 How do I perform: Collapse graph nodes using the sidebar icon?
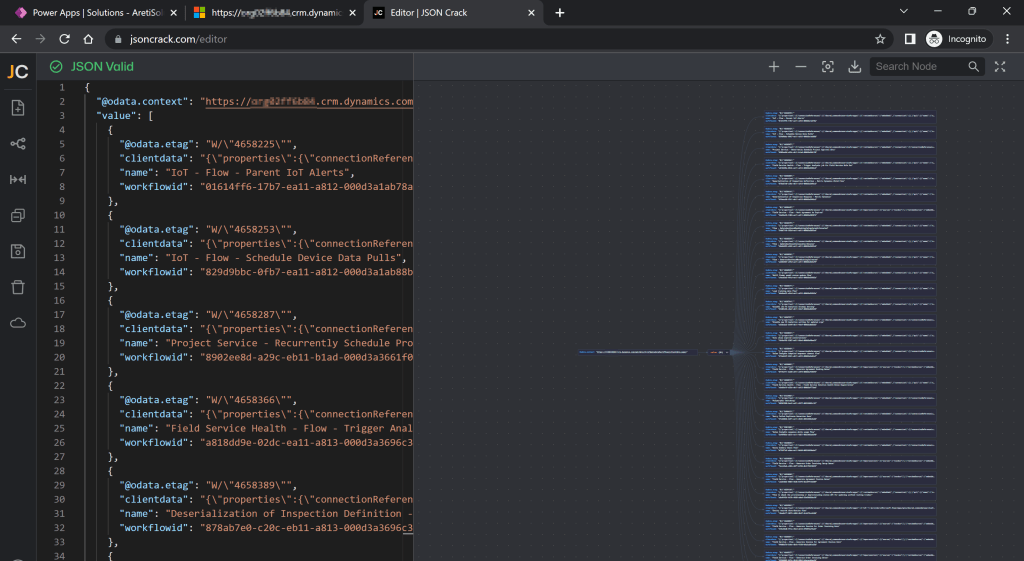click(18, 216)
